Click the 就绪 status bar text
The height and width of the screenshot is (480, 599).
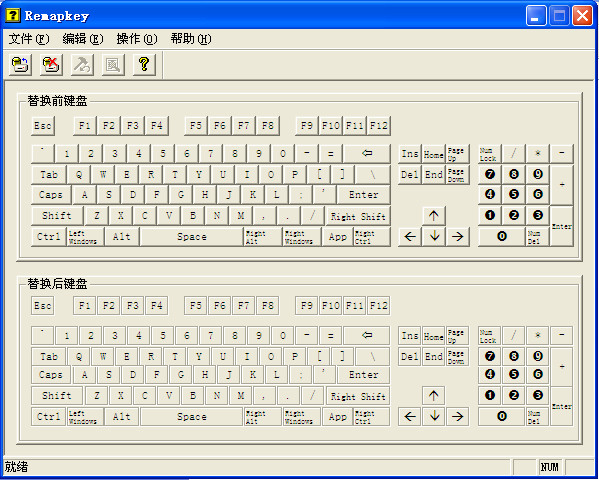pos(16,467)
